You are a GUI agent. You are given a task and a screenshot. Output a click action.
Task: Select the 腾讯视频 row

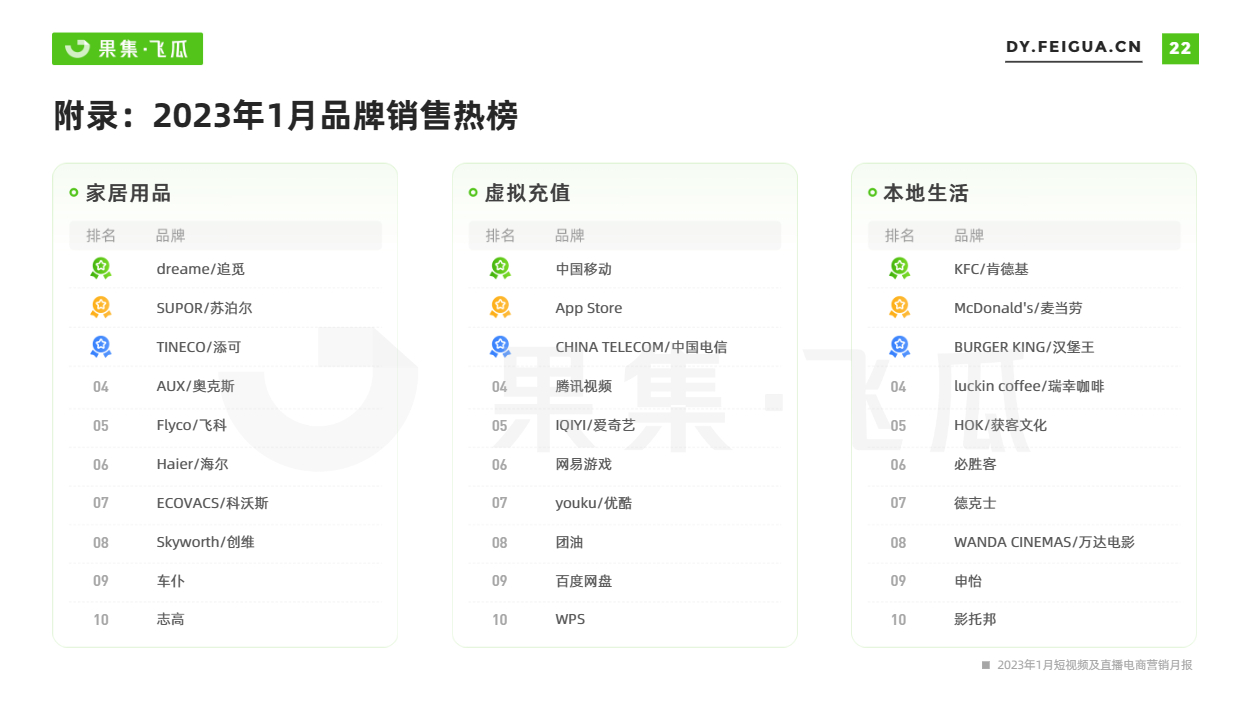(x=625, y=386)
